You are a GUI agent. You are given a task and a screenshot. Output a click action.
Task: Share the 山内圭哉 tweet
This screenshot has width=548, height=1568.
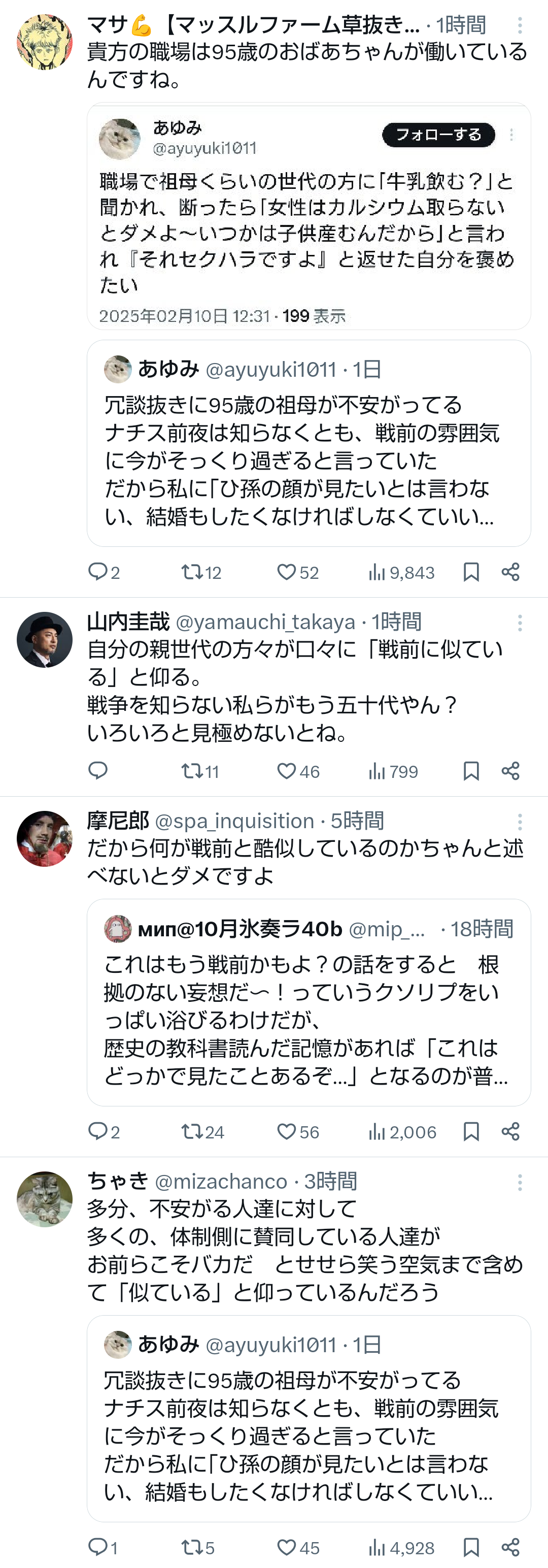click(x=510, y=771)
